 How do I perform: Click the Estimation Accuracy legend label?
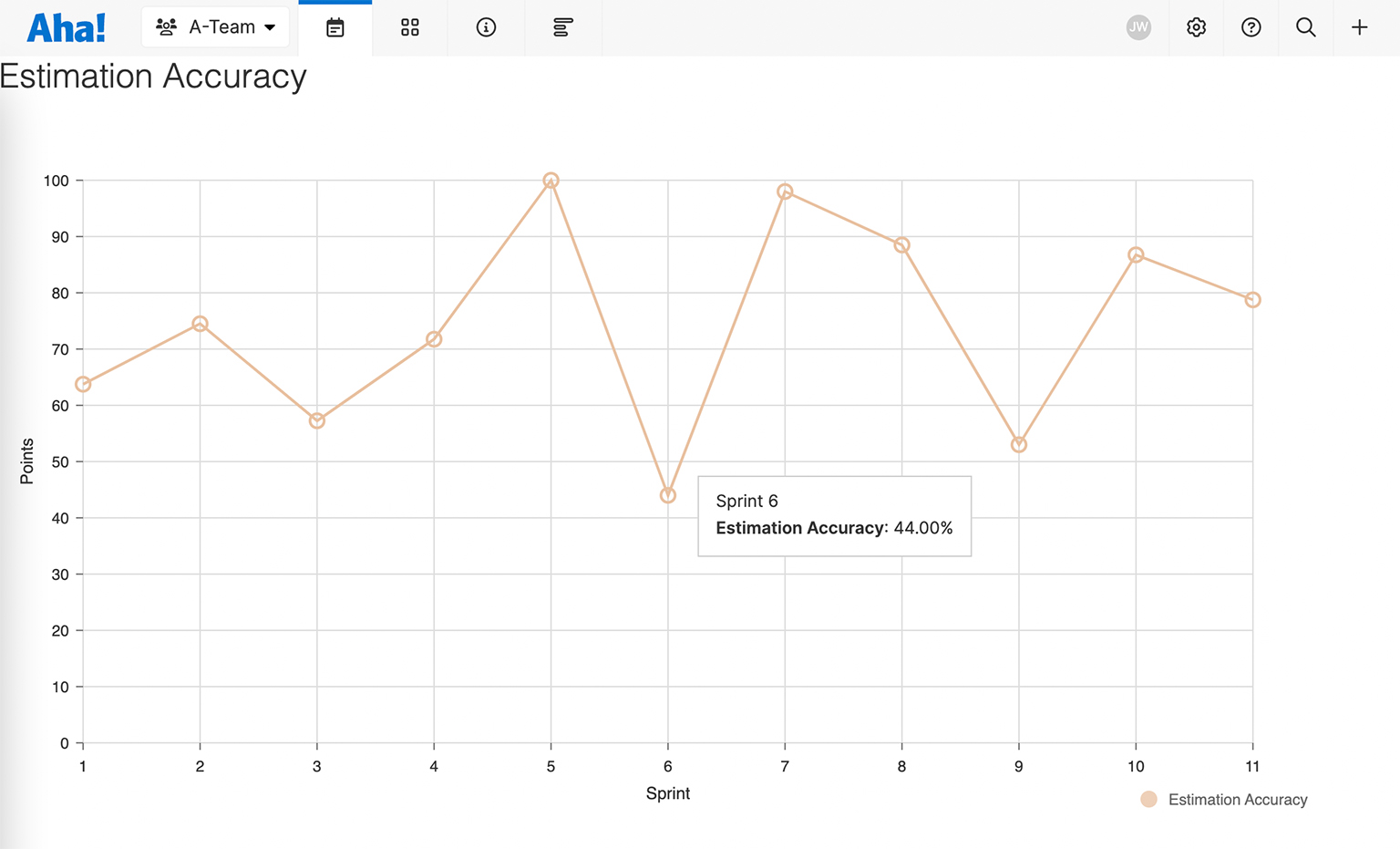pos(1236,799)
